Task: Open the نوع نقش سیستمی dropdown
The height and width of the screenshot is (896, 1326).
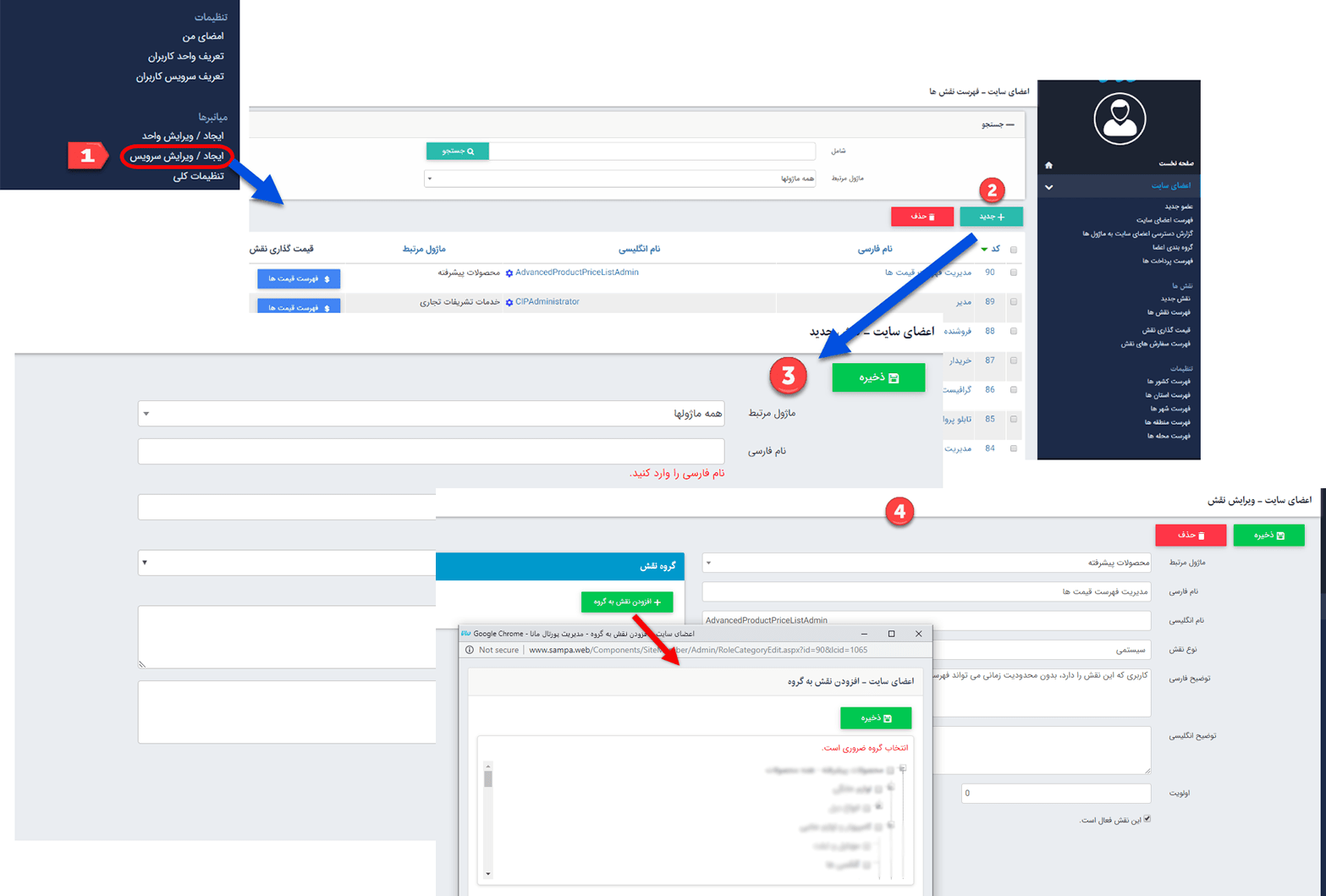Action: coord(1042,650)
